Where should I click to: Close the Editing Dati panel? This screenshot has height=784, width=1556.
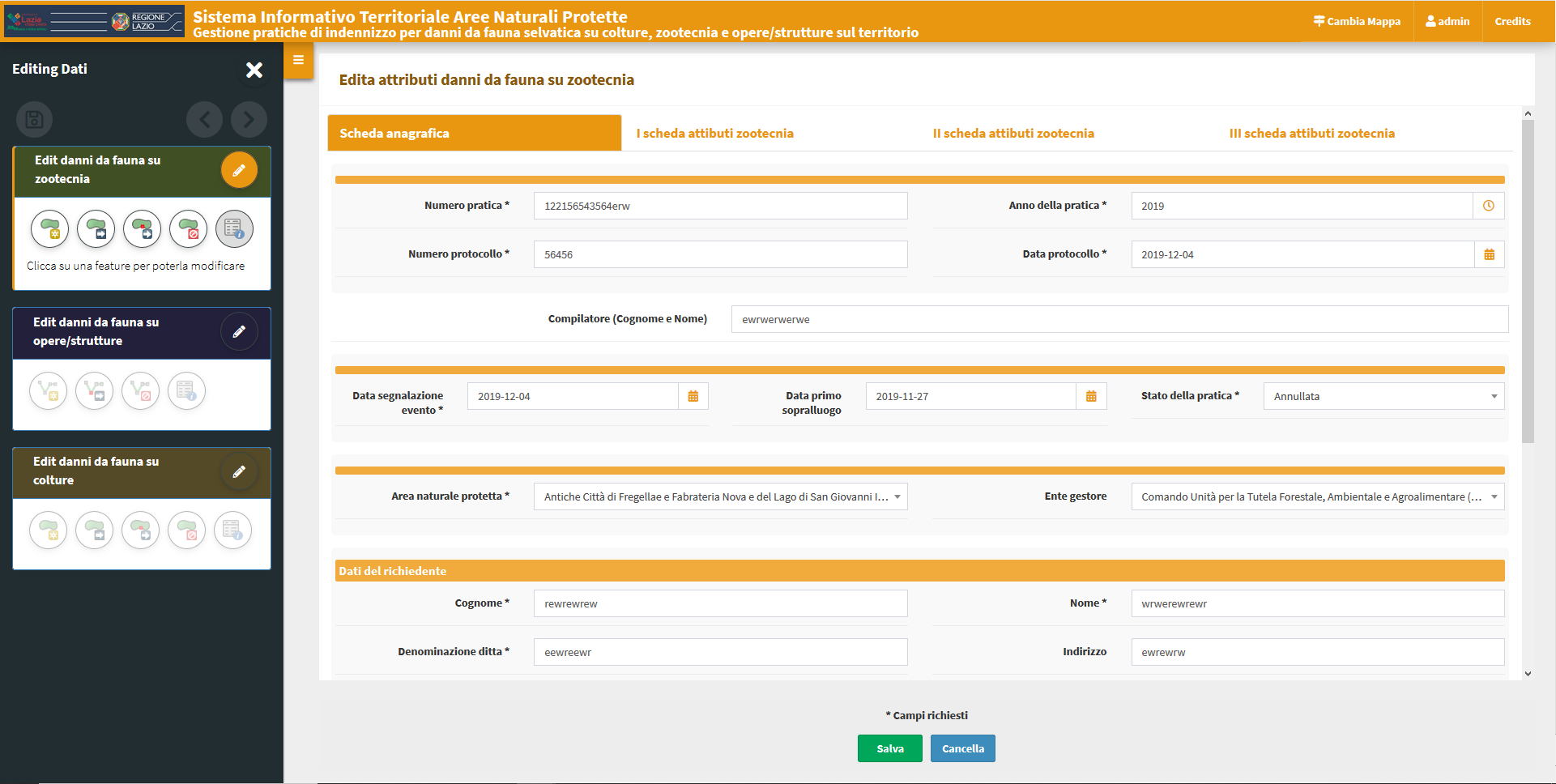coord(254,70)
